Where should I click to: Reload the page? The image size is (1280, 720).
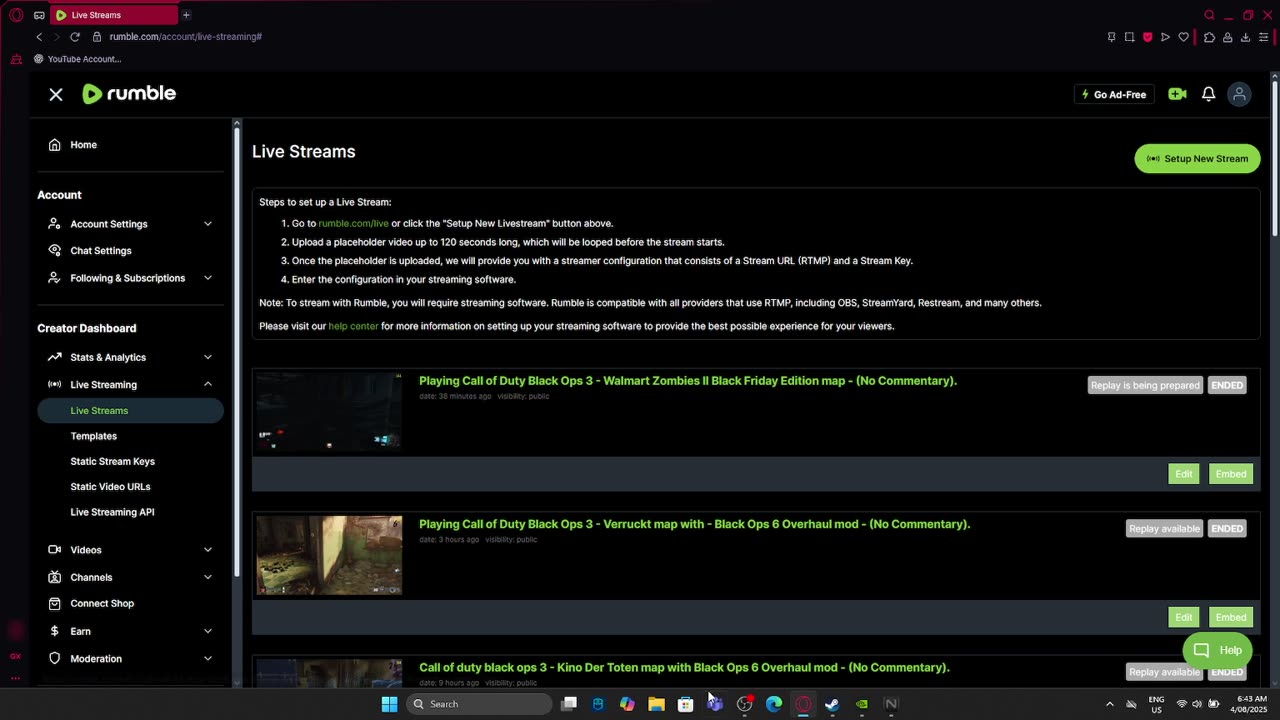[x=74, y=37]
